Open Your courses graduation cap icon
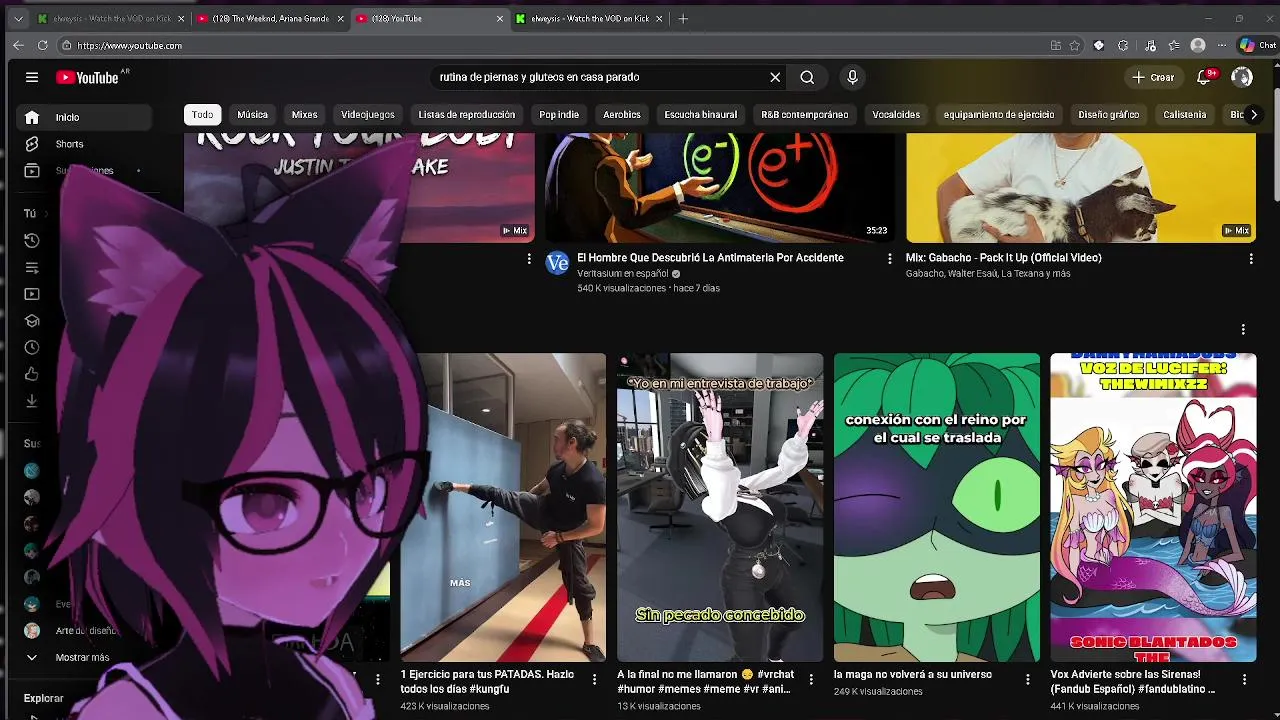1280x720 pixels. tap(32, 321)
